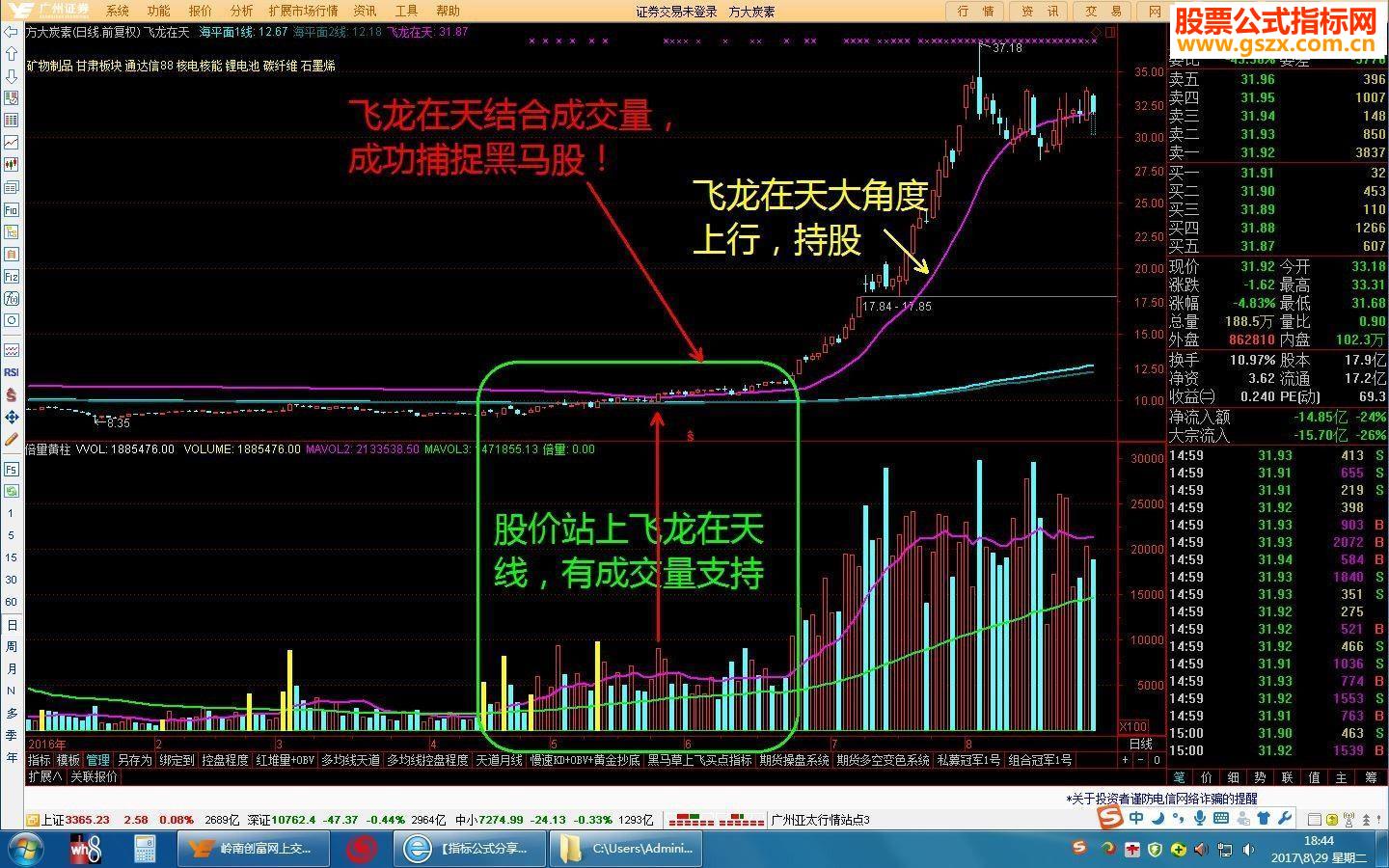
Task: Switch to the 行情 top tab
Action: click(975, 11)
